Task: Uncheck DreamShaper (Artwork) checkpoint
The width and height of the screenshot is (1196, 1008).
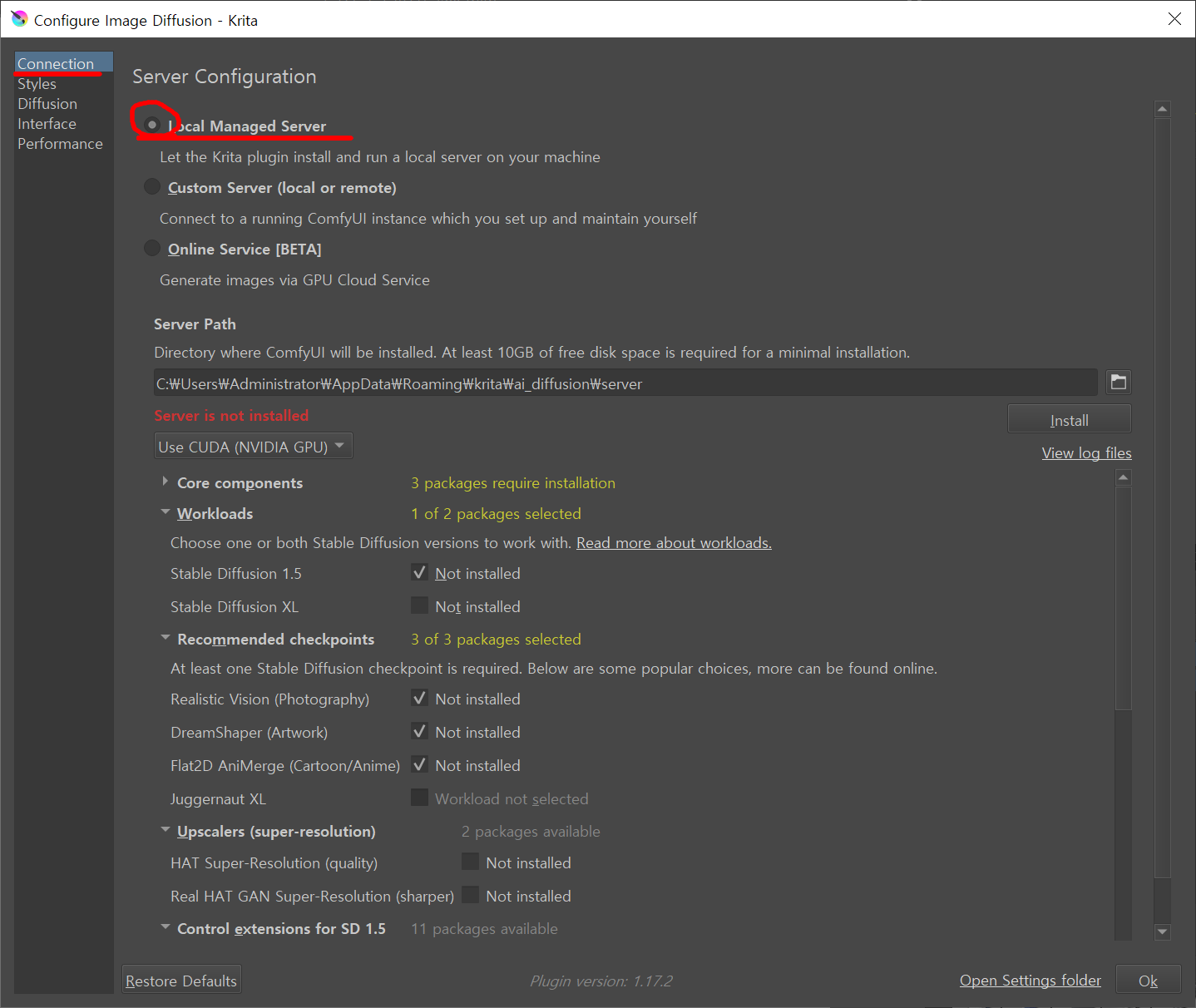Action: pyautogui.click(x=420, y=731)
